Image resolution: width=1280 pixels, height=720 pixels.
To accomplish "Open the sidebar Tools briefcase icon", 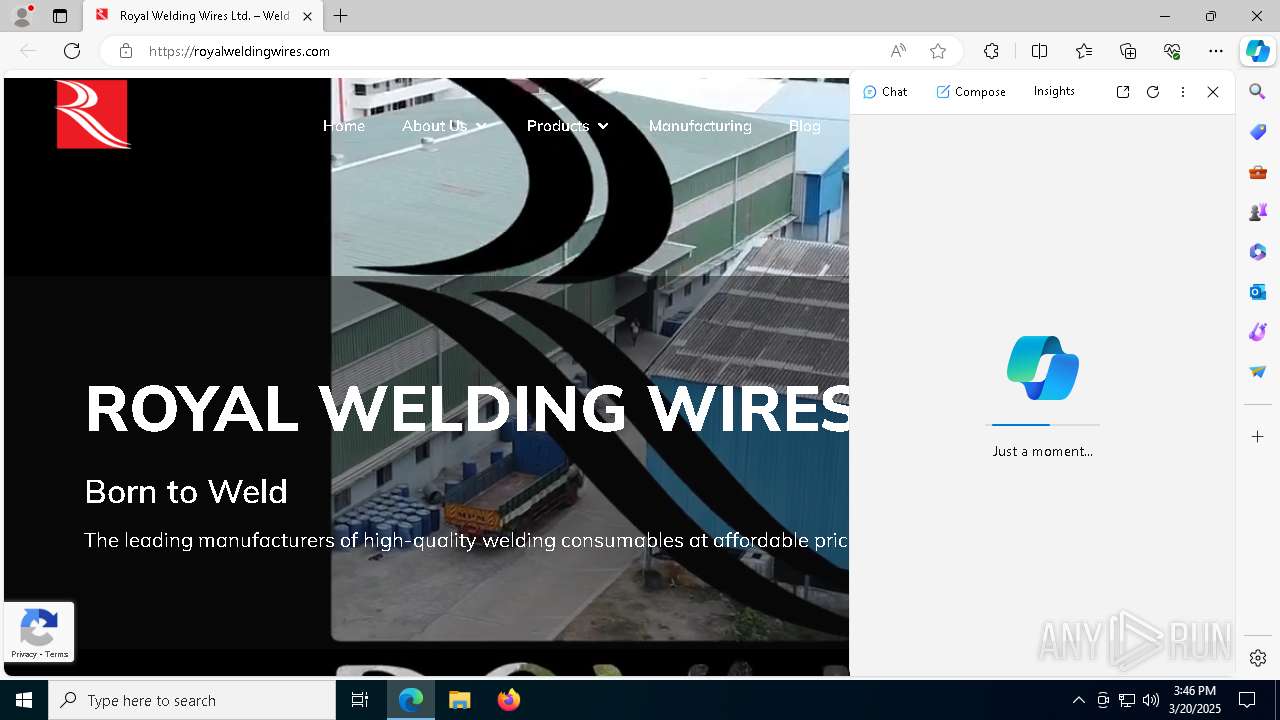I will (1258, 172).
